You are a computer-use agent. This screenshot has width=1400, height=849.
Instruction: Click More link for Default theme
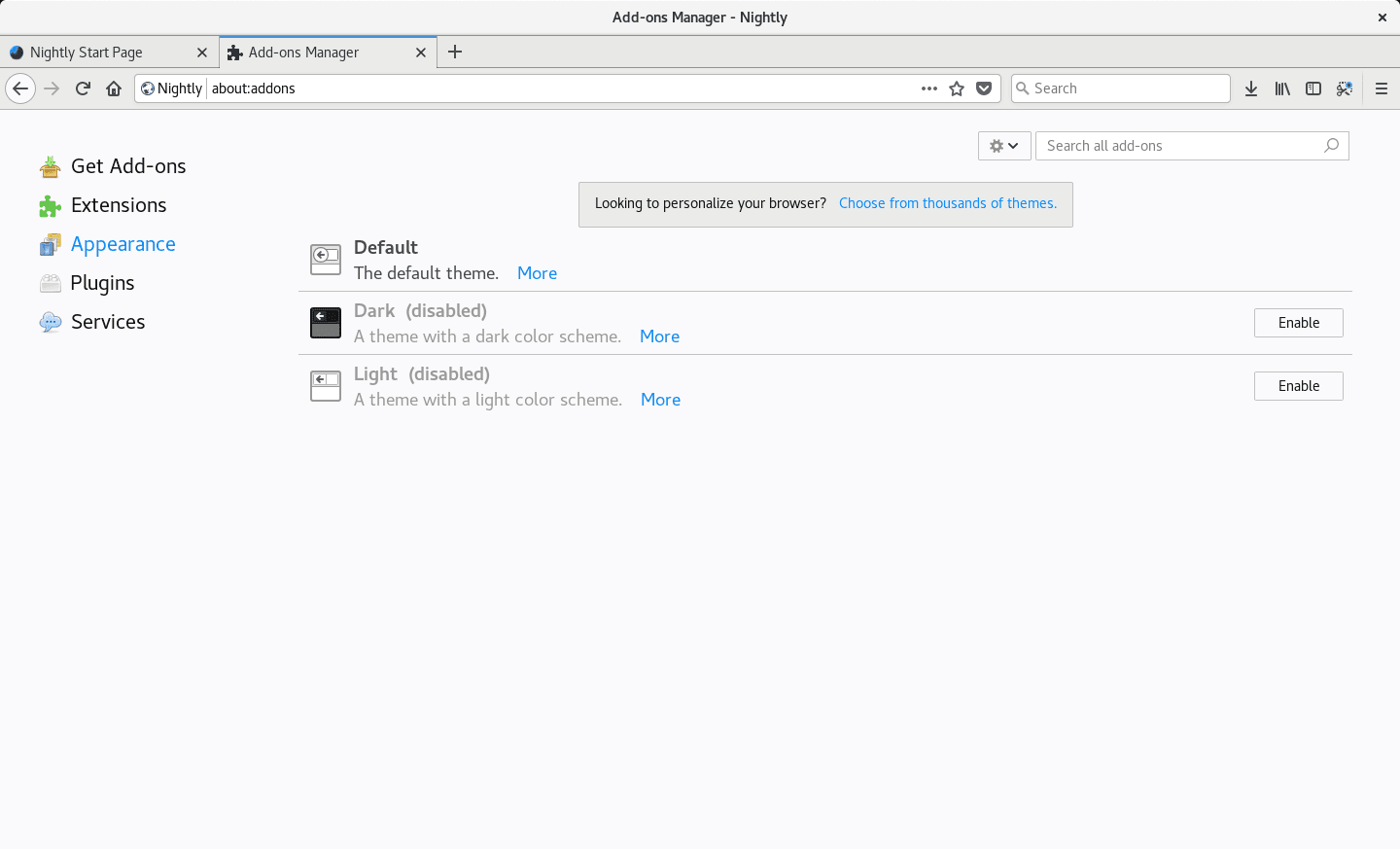pos(538,273)
